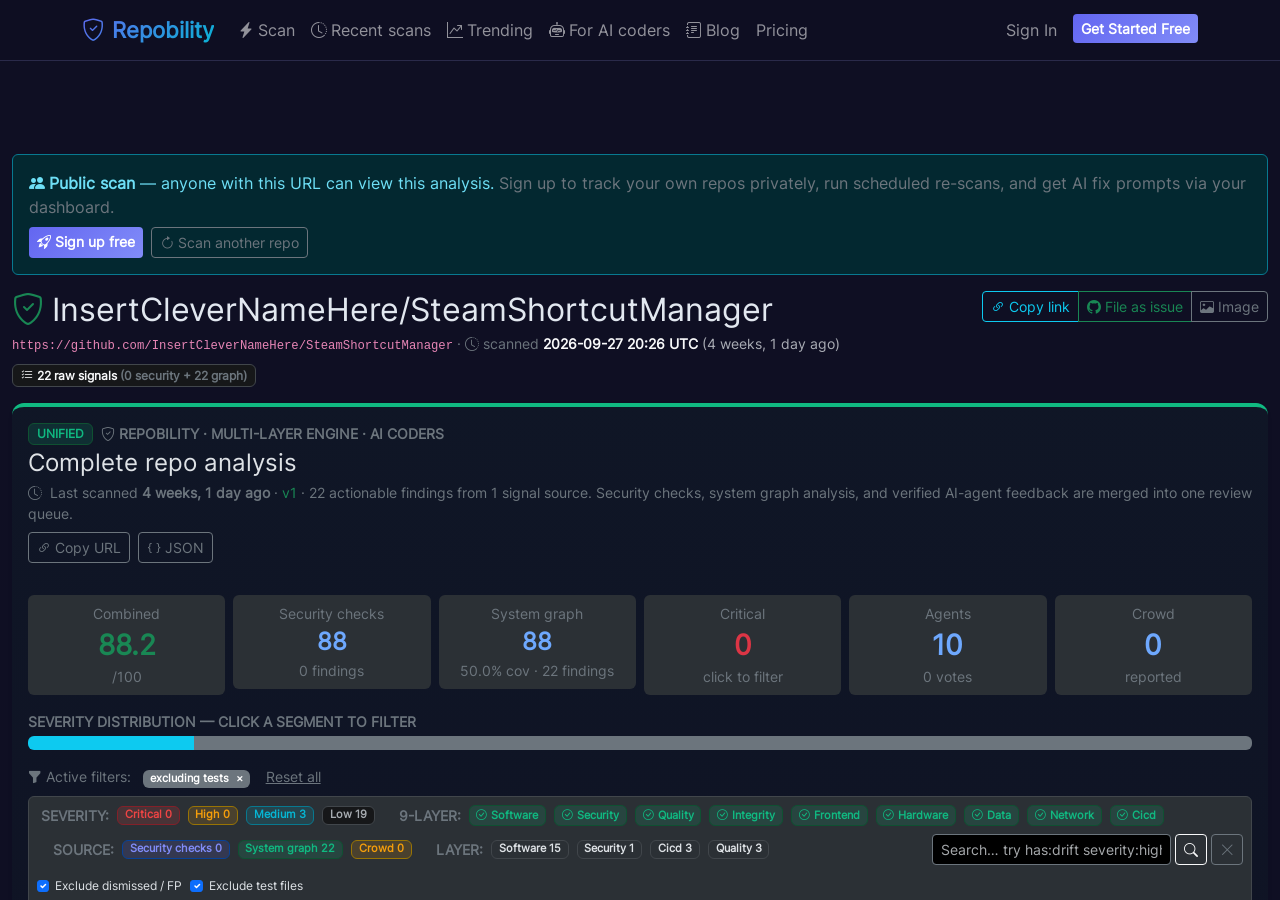Click the JSON braces button
1280x900 pixels.
click(x=175, y=548)
